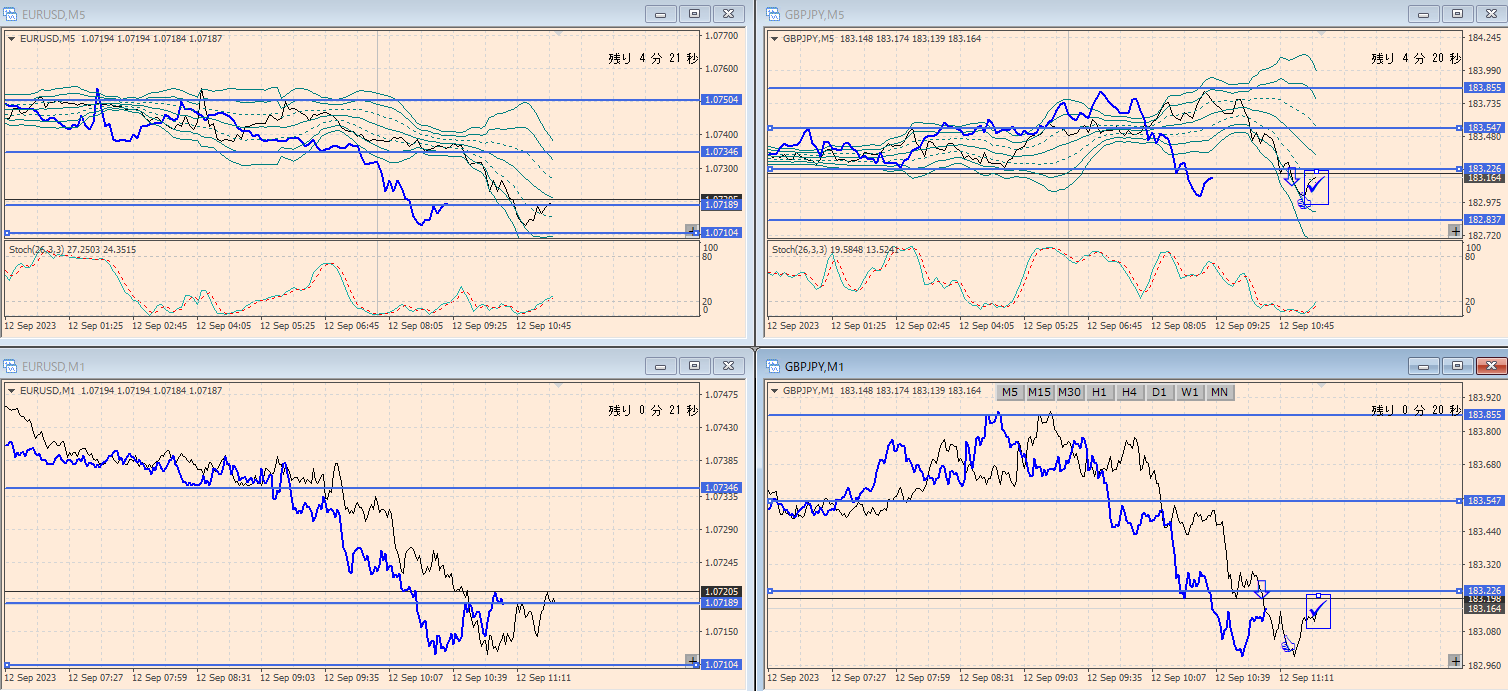Click the GBPJPY,M1 window title icon

[773, 366]
